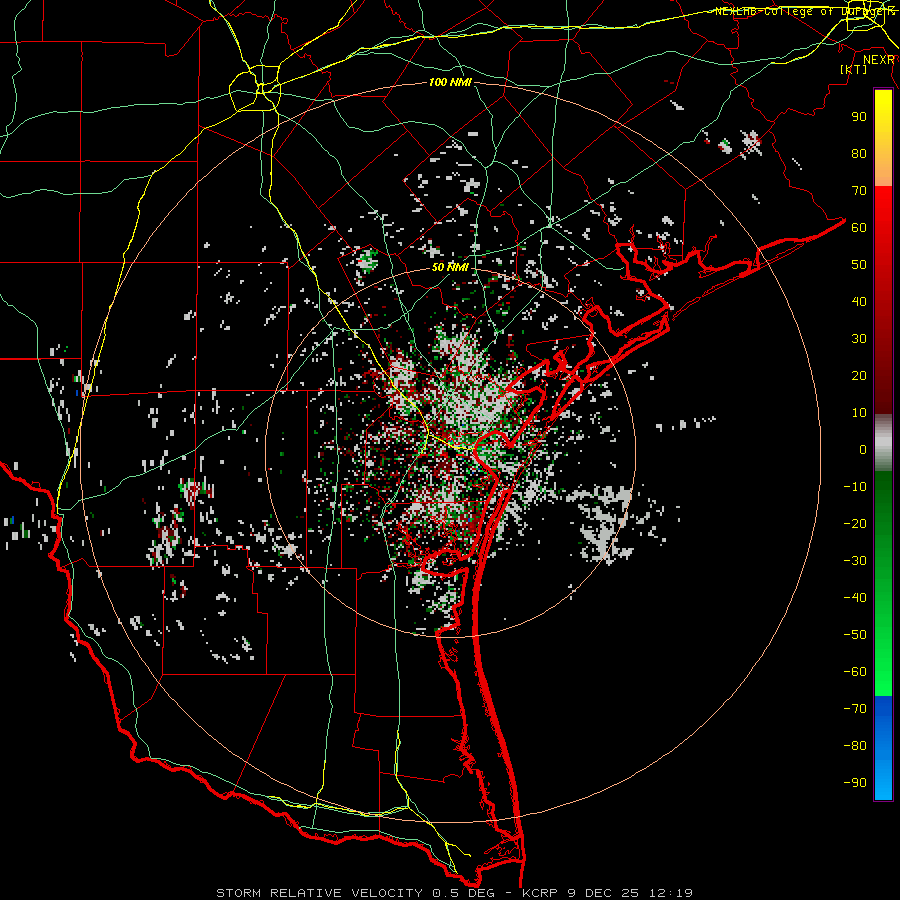Select the positive 20 scale value

pyautogui.click(x=859, y=376)
